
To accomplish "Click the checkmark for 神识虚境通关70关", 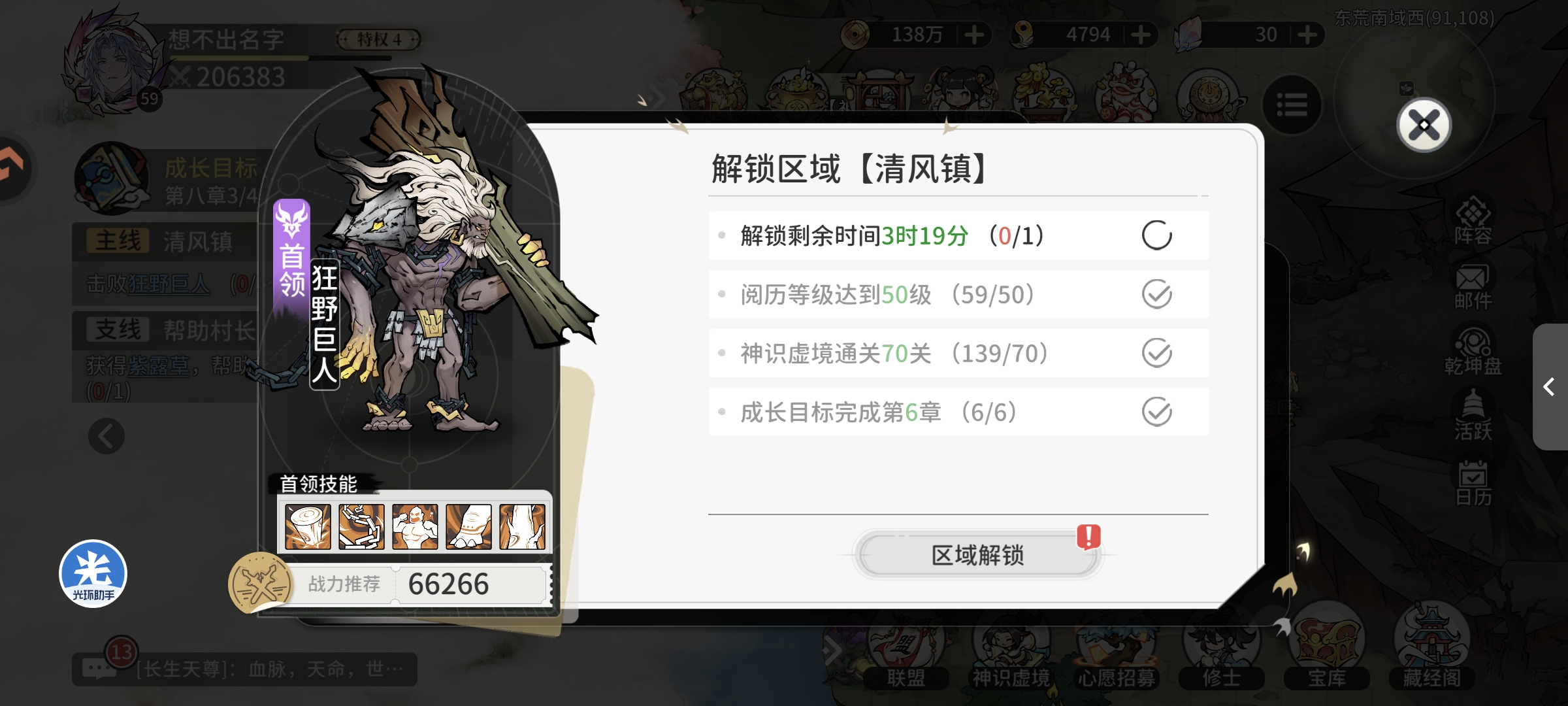I will coord(1156,353).
